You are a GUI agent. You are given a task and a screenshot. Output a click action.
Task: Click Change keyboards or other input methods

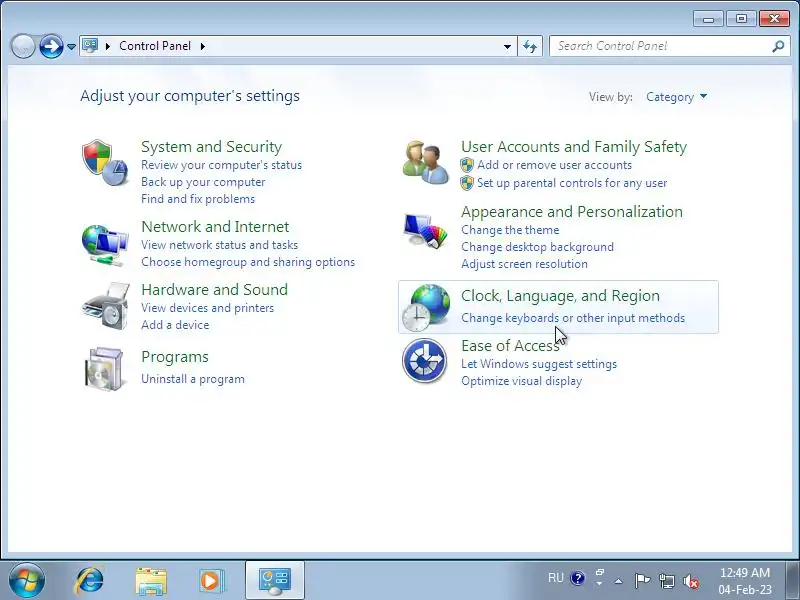pyautogui.click(x=573, y=318)
